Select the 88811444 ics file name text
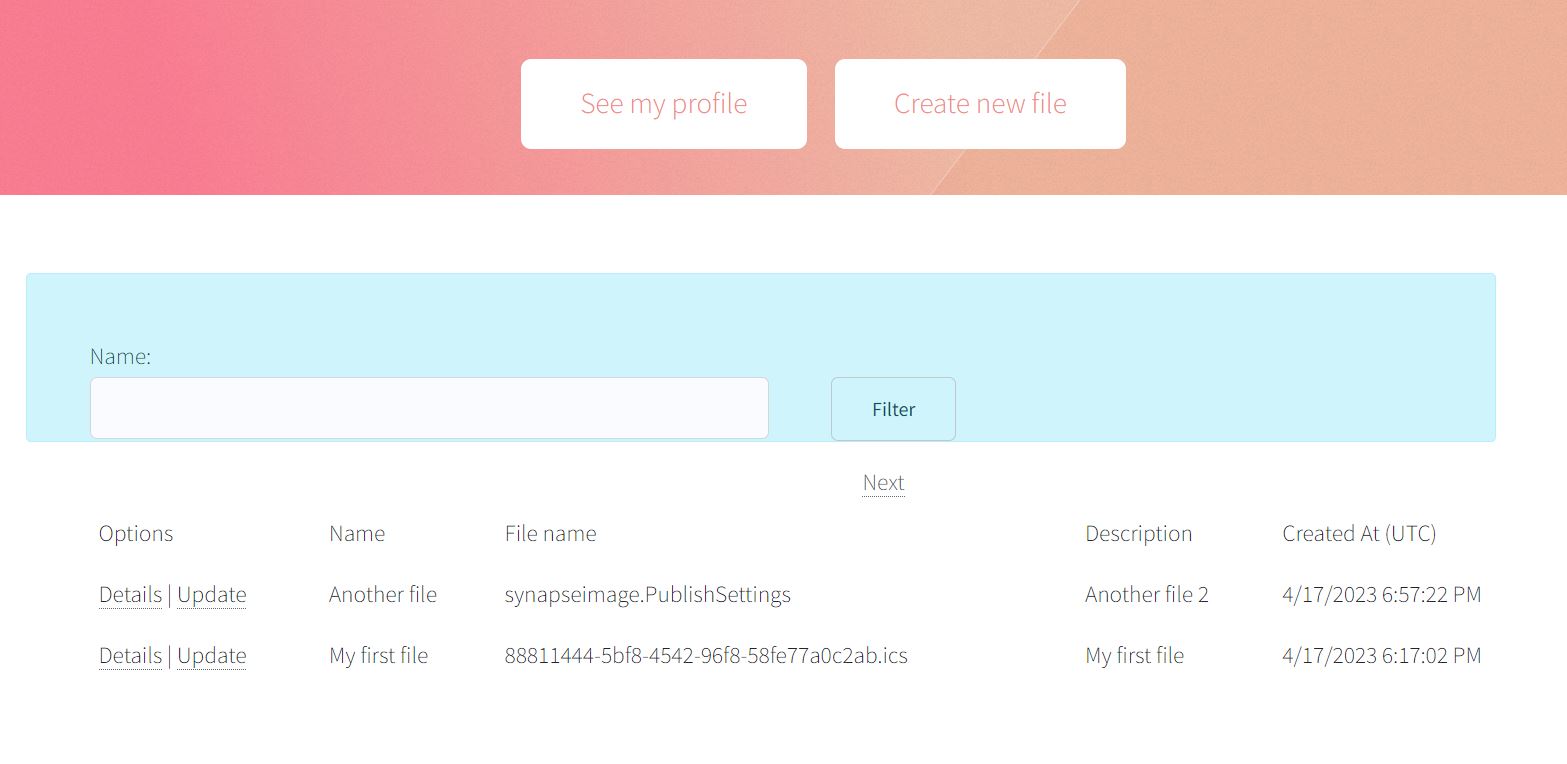 [706, 655]
